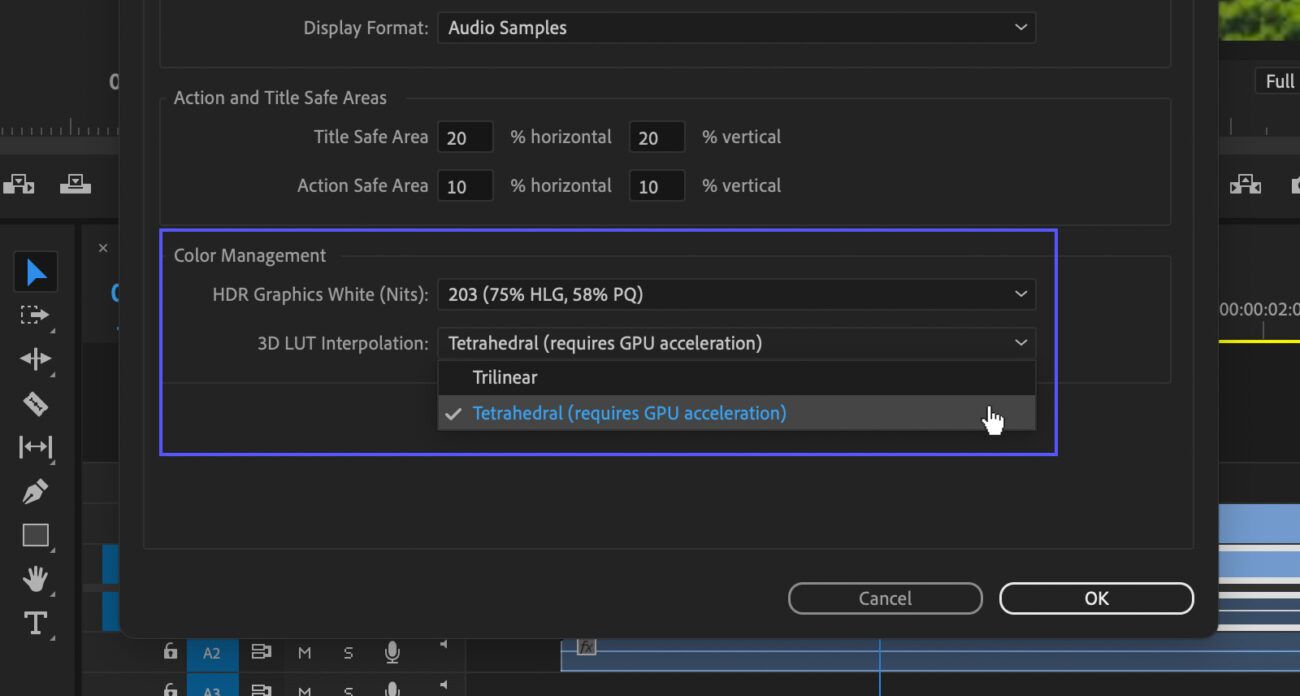Cancel the sequence settings dialog

coord(884,597)
